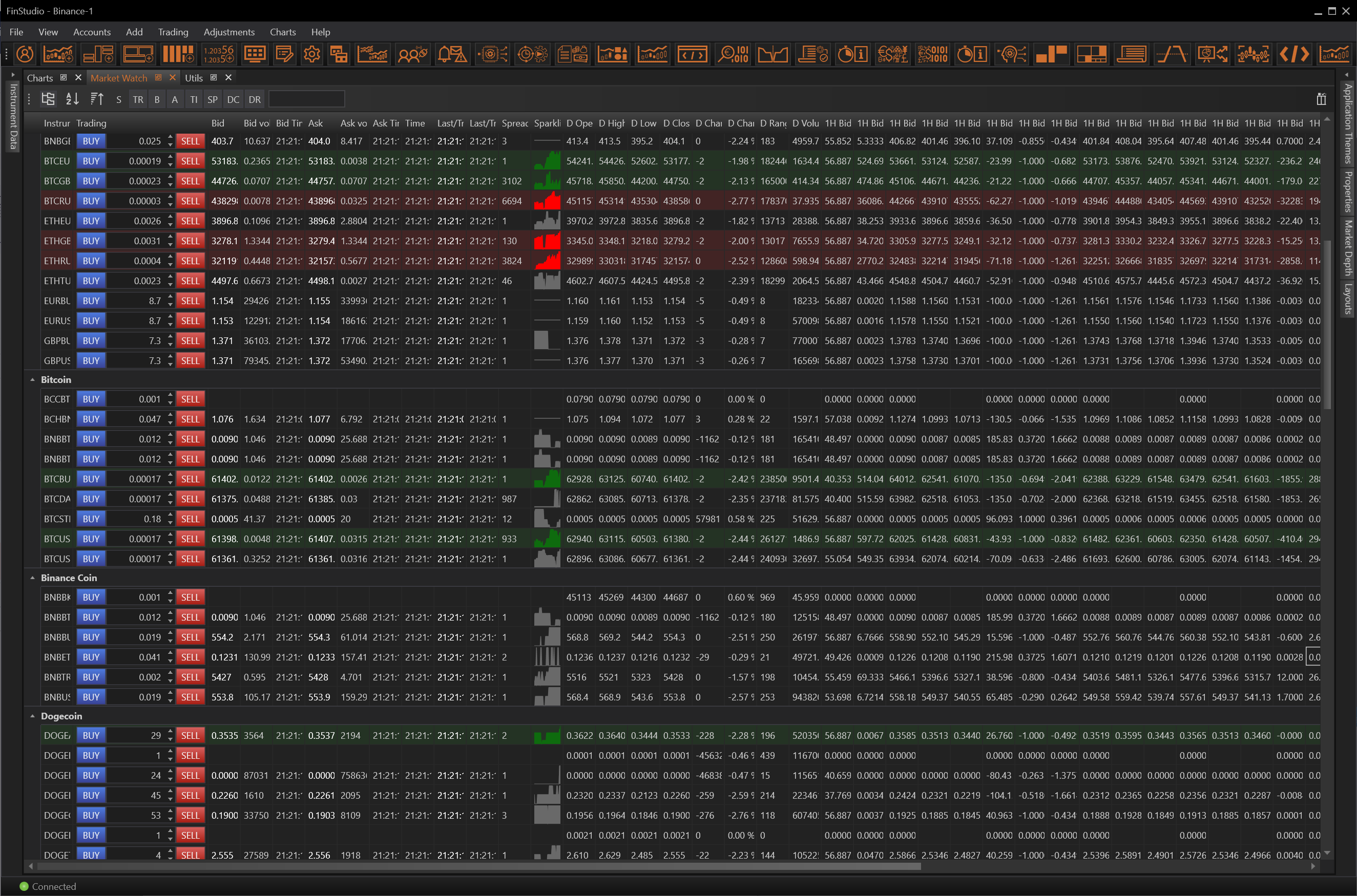Click the price quotes 1.20356 toolbar icon

tap(218, 55)
